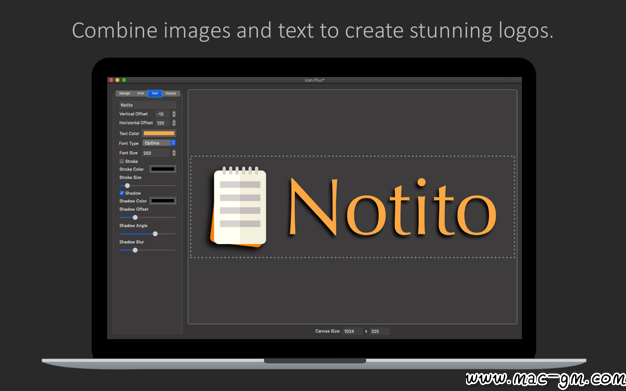Click the Shadow Offset slider handle

(135, 218)
